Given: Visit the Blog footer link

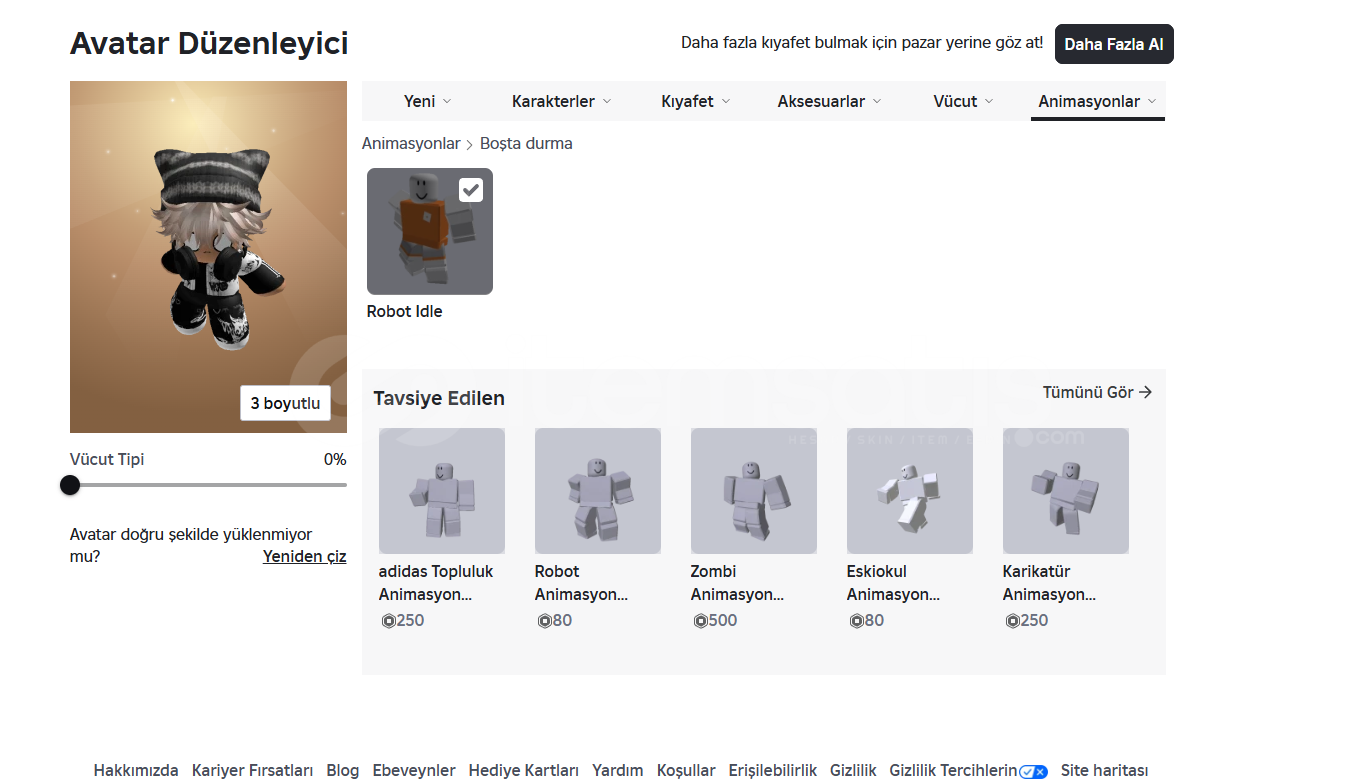Looking at the screenshot, I should click(343, 771).
